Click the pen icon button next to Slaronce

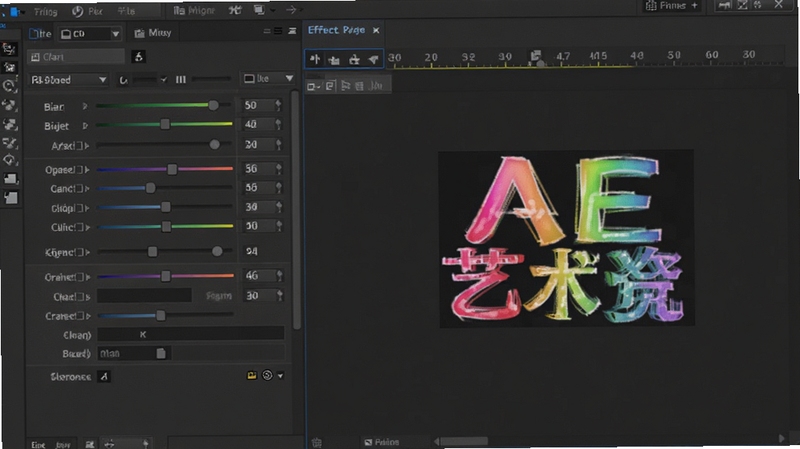(104, 377)
